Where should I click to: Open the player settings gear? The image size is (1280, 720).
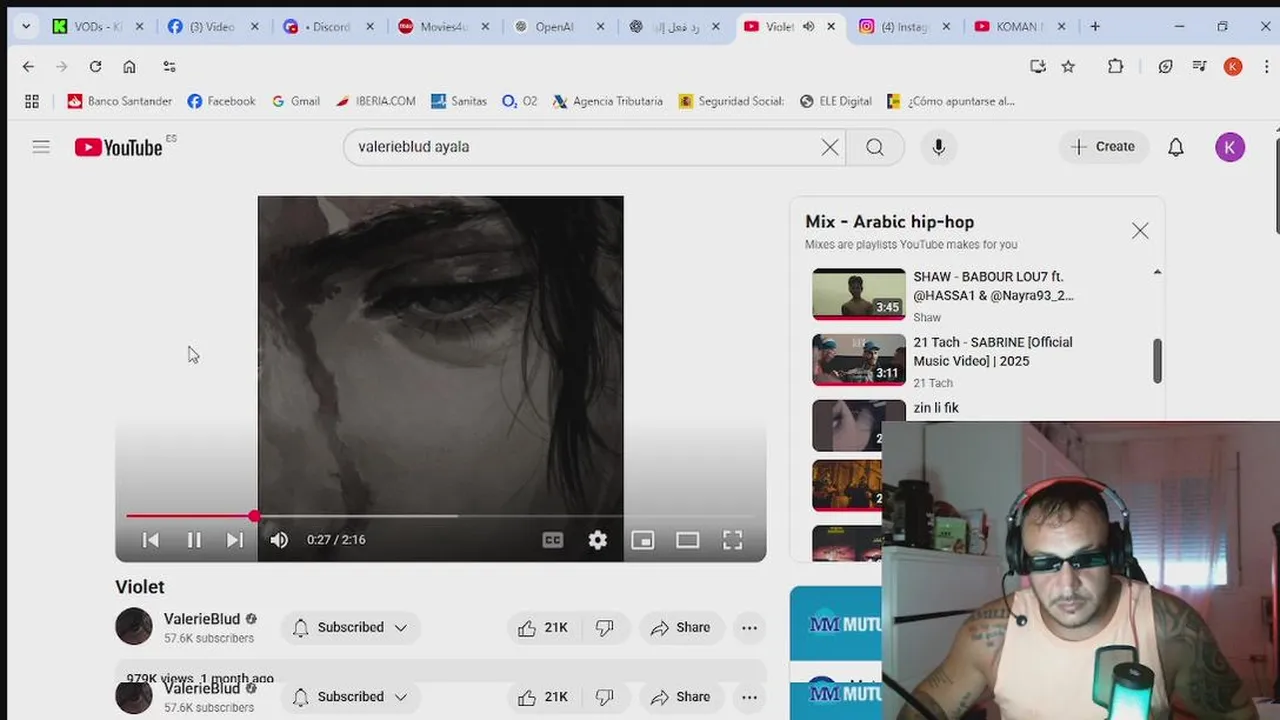coord(598,540)
